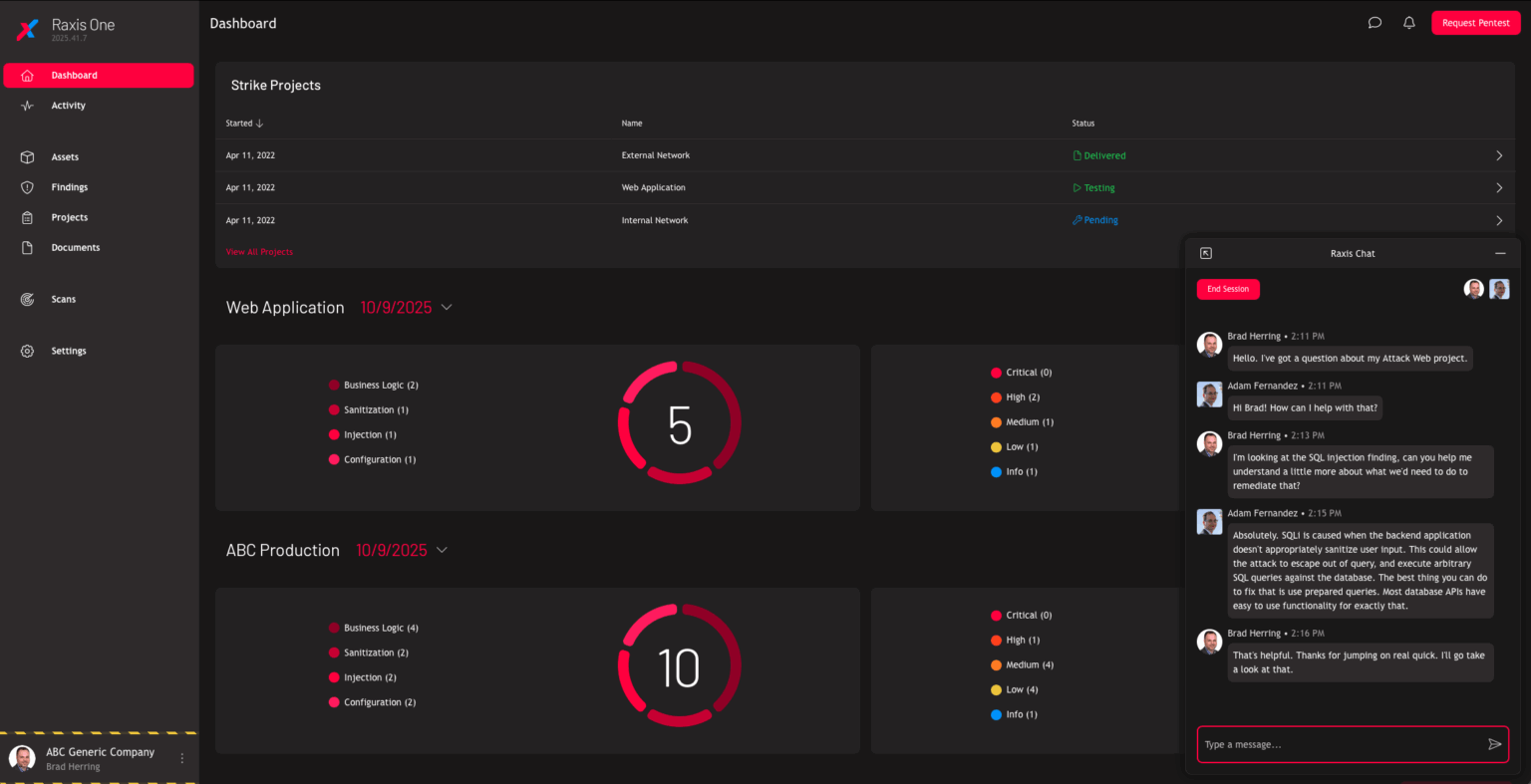
Task: Open View All Projects
Action: tap(259, 251)
